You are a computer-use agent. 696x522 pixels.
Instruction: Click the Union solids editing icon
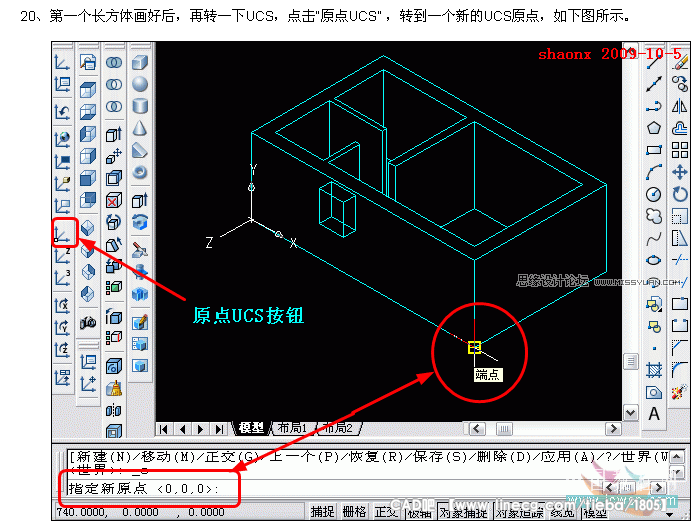click(x=114, y=63)
